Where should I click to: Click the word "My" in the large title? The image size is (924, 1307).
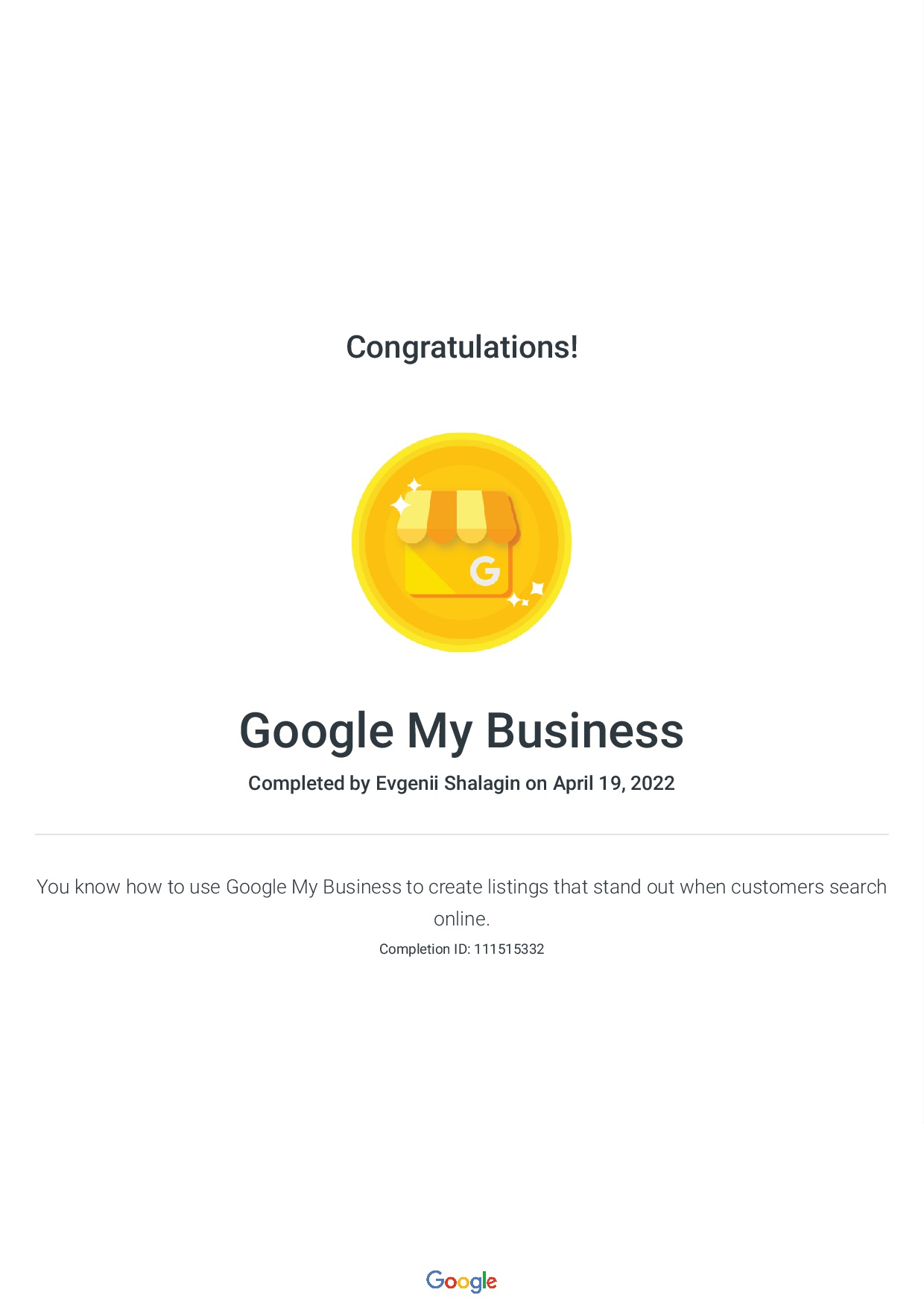pyautogui.click(x=439, y=731)
